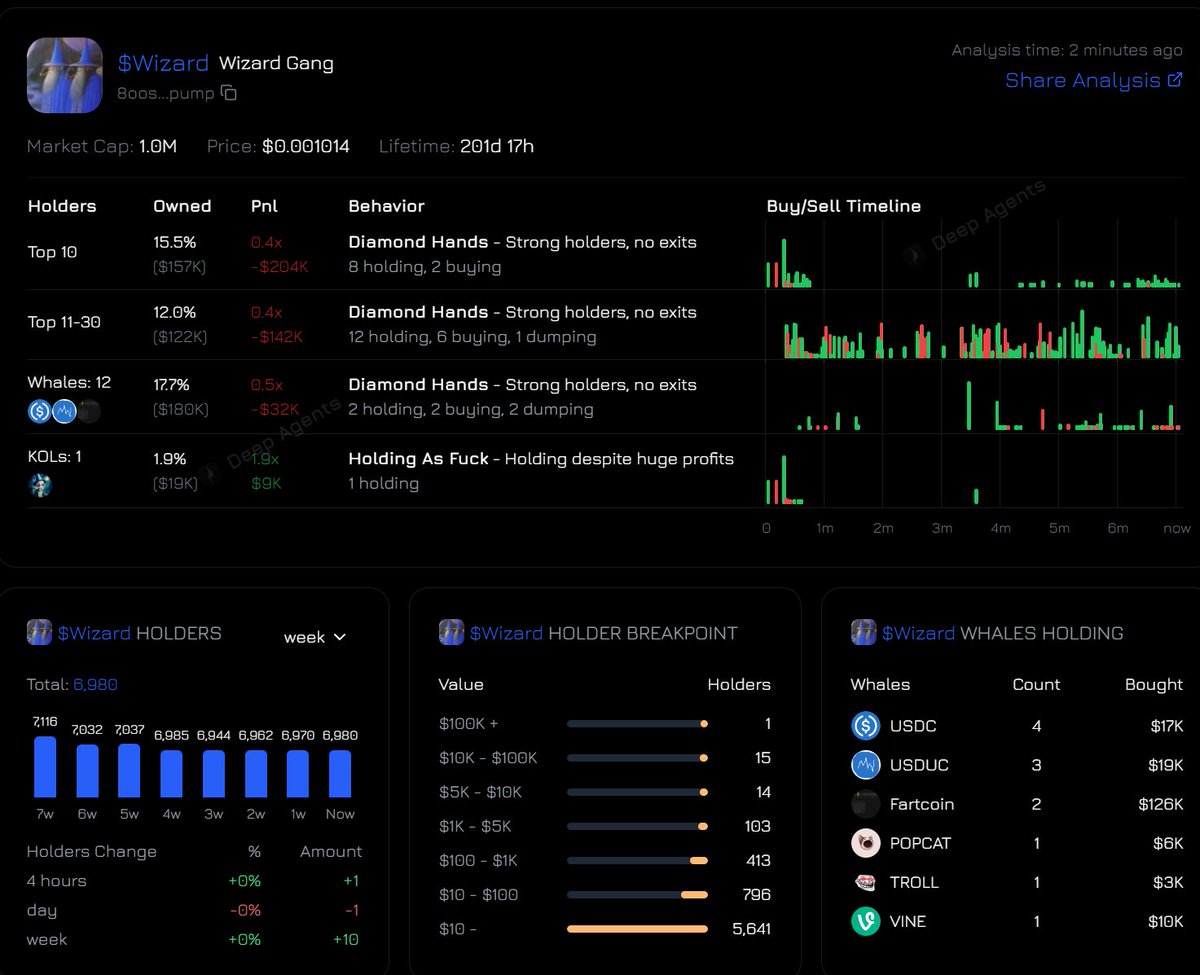
Task: Click the Lifetime 201d 17h value
Action: (x=497, y=146)
